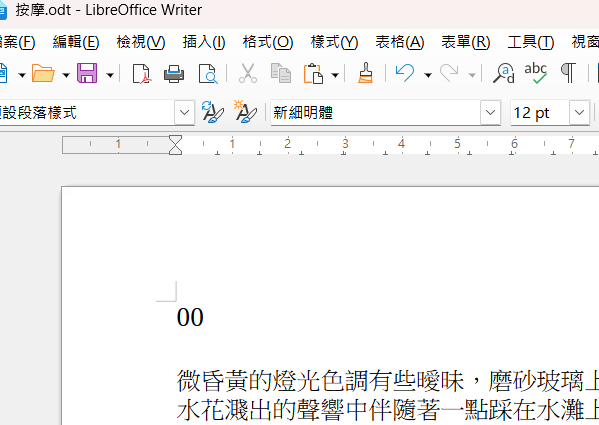Open Find and Replace icon
Screen dimensions: 599x425
click(x=504, y=73)
